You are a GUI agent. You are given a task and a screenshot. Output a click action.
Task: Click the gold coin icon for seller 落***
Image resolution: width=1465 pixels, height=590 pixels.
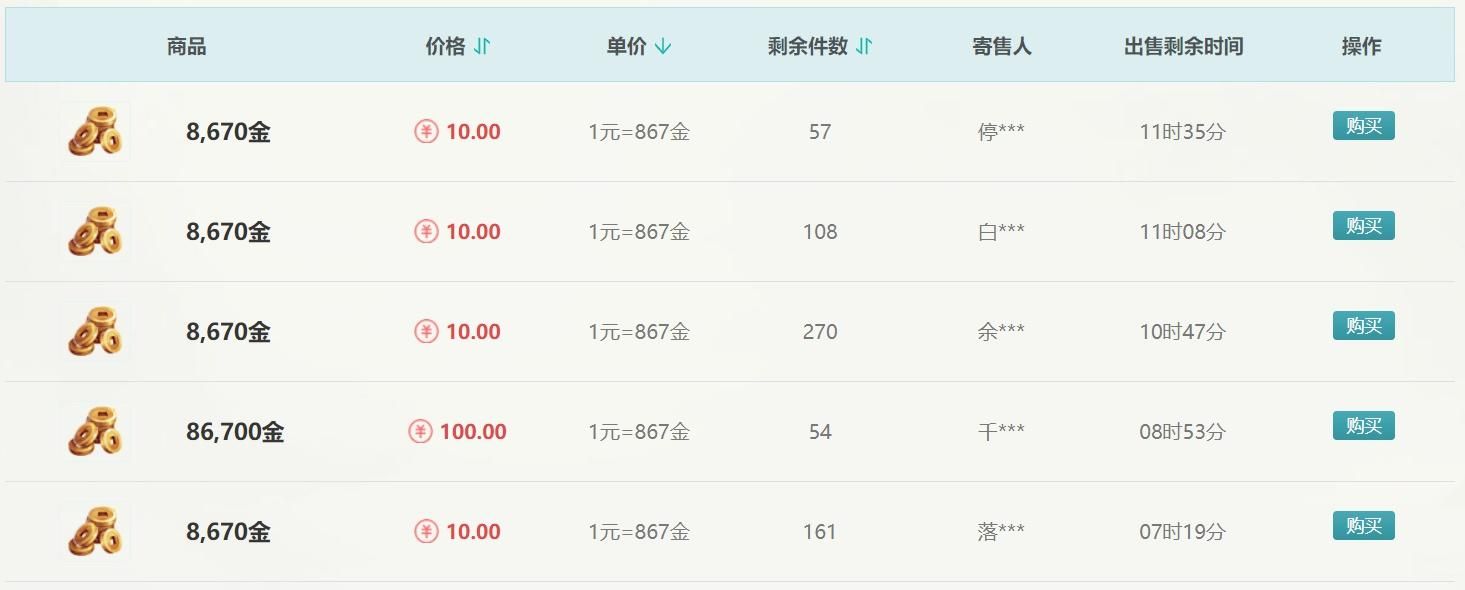95,531
